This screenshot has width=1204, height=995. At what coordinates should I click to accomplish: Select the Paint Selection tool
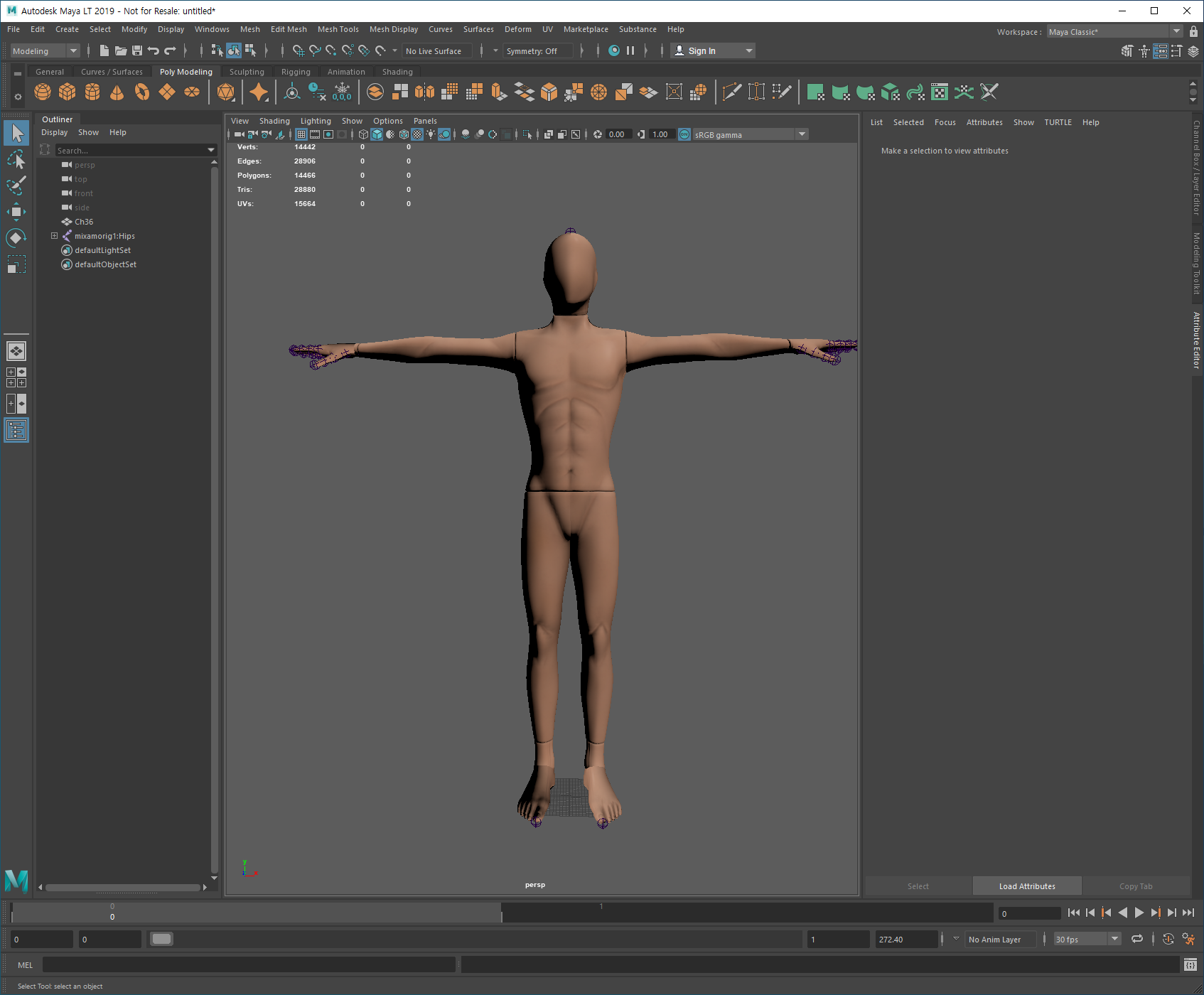click(x=16, y=185)
